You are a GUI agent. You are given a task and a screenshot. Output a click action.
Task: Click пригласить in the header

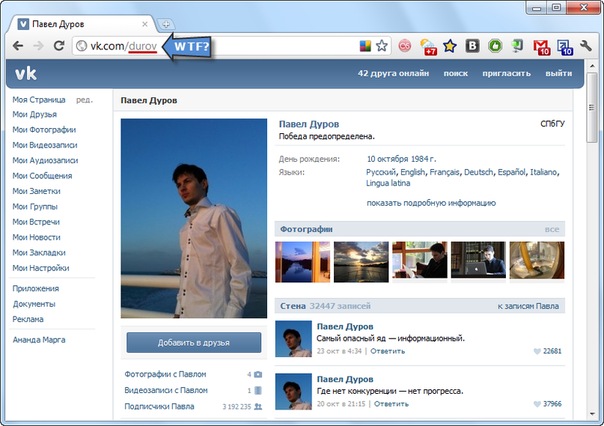pyautogui.click(x=506, y=73)
